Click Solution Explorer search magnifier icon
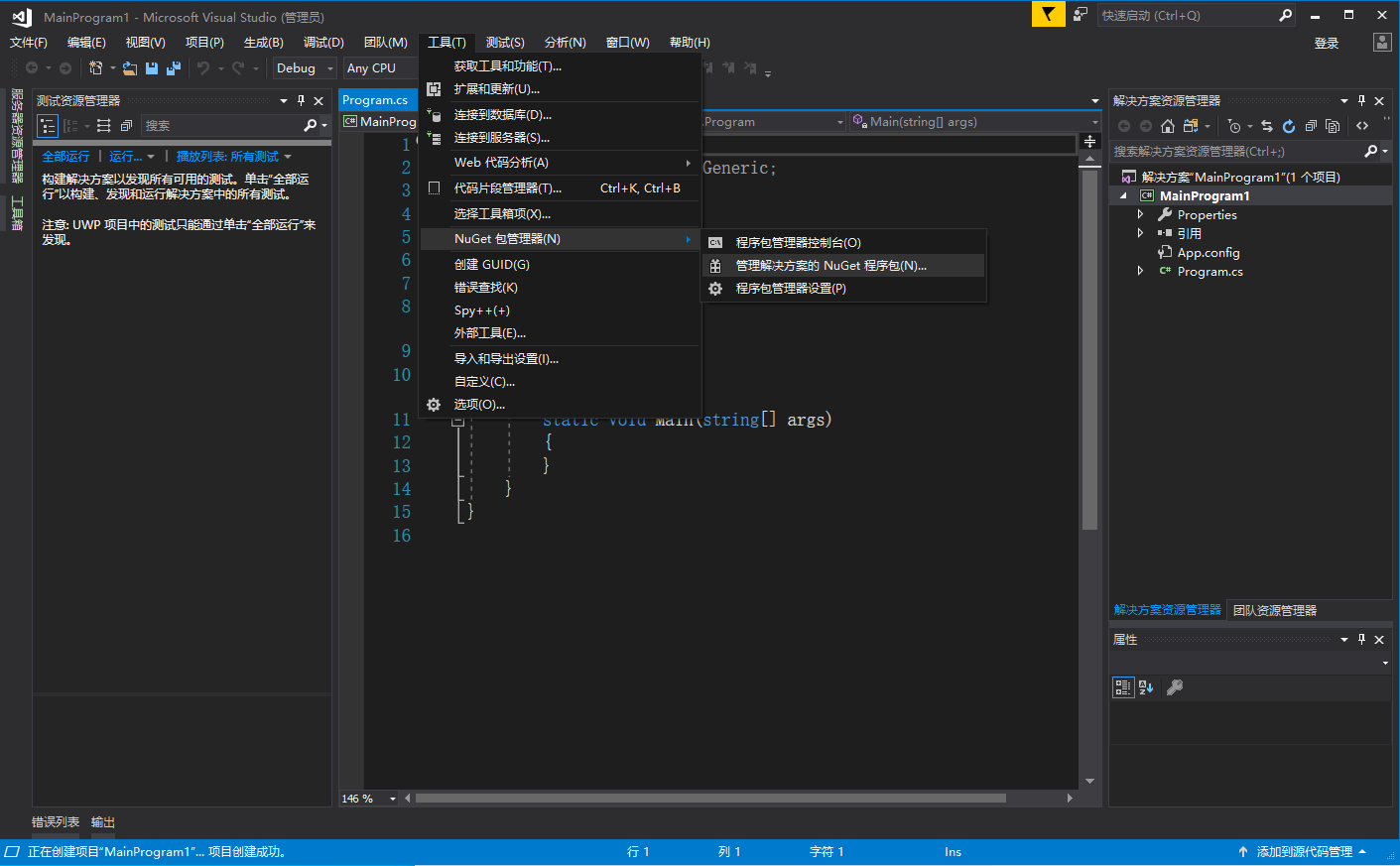The height and width of the screenshot is (866, 1400). pos(1370,151)
